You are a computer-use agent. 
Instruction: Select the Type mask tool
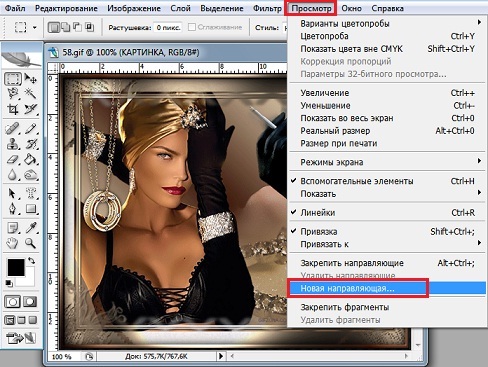(31, 193)
